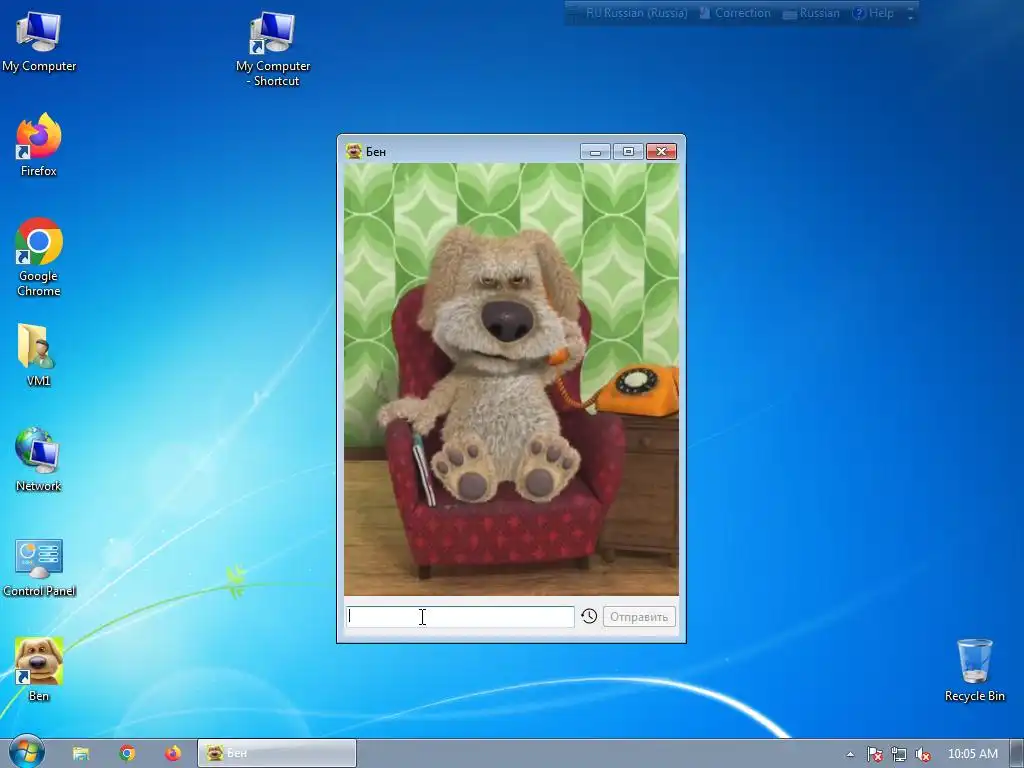Click the 10:05 AM clock

972,754
